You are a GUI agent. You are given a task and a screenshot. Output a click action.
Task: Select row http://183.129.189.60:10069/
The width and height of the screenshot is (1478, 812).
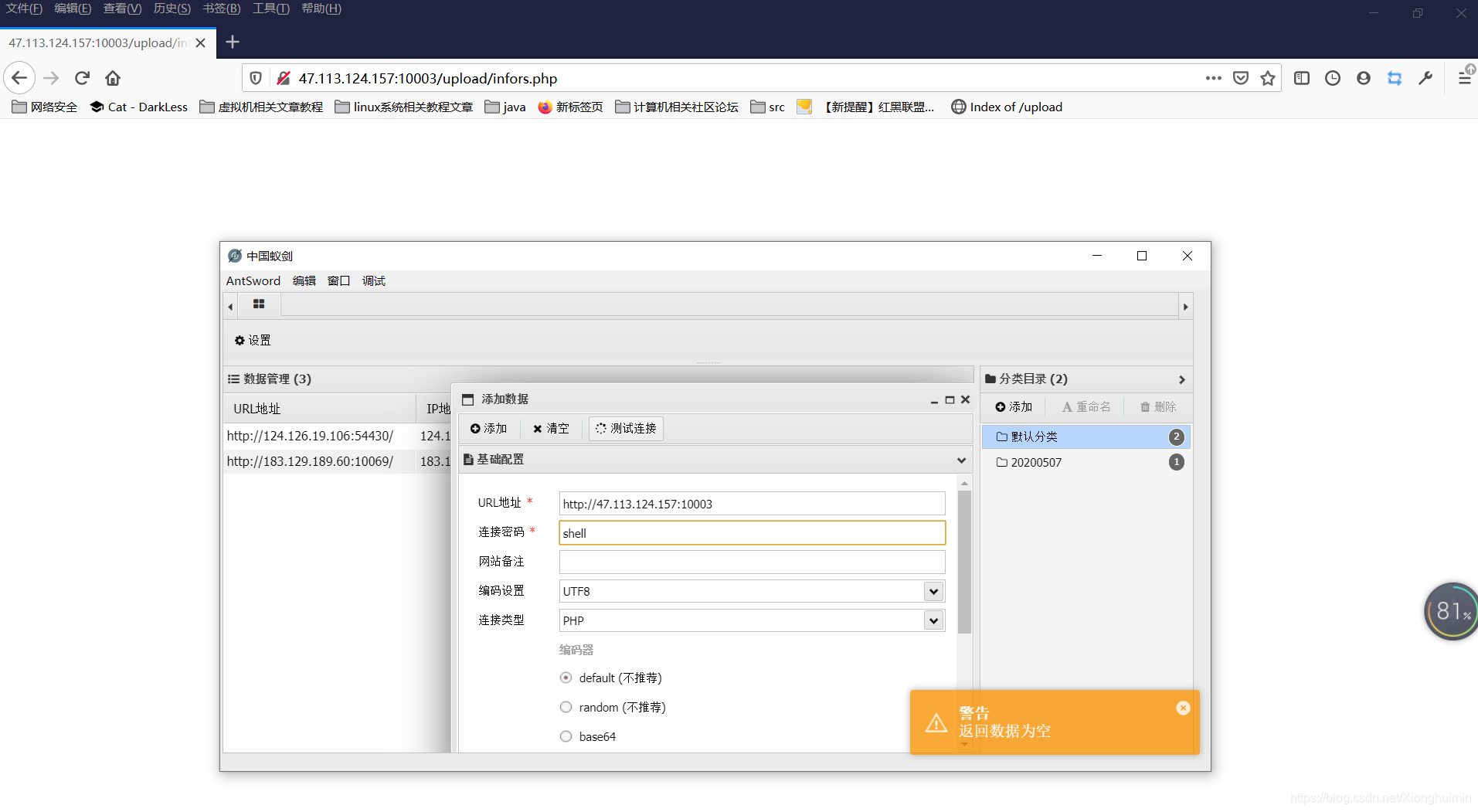[x=337, y=461]
